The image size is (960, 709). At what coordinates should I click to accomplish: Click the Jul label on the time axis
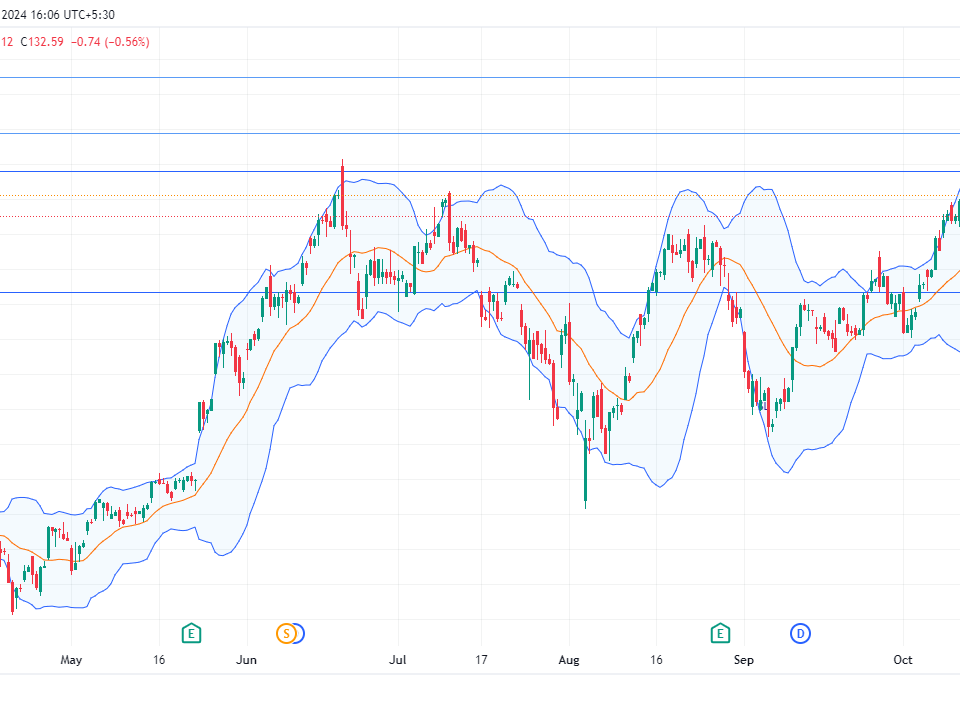(398, 659)
